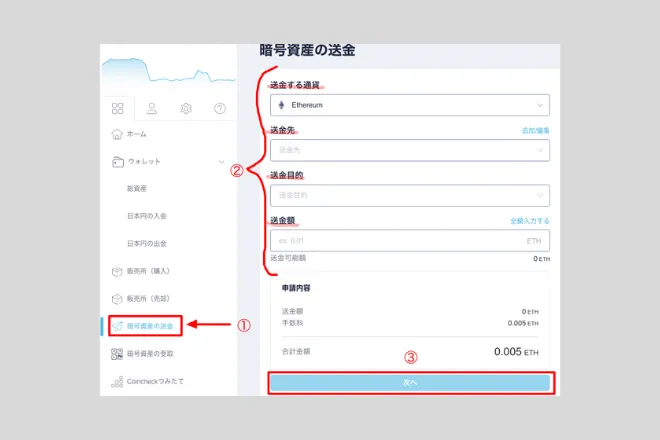Click the 全額入力する link
The image size is (660, 440).
click(530, 221)
